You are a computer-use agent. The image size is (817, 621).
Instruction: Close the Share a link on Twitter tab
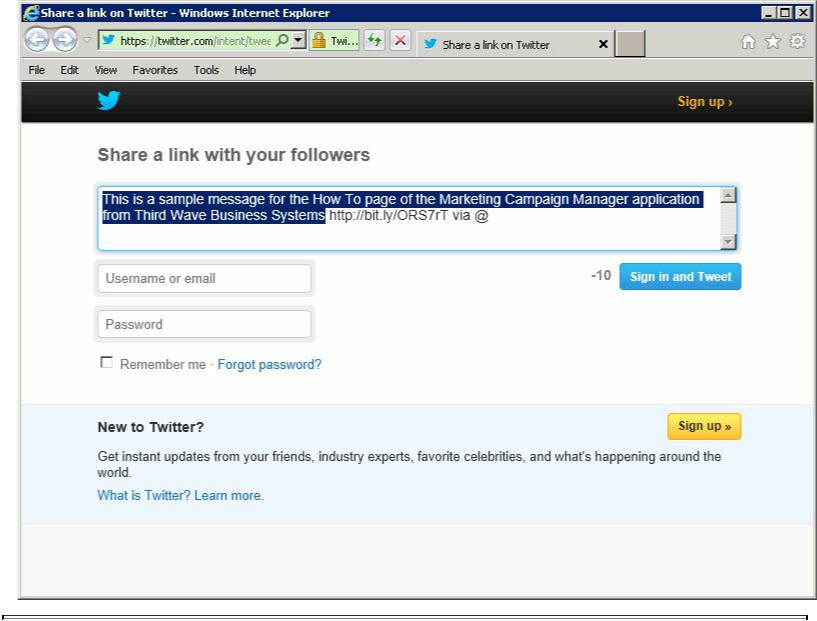603,44
